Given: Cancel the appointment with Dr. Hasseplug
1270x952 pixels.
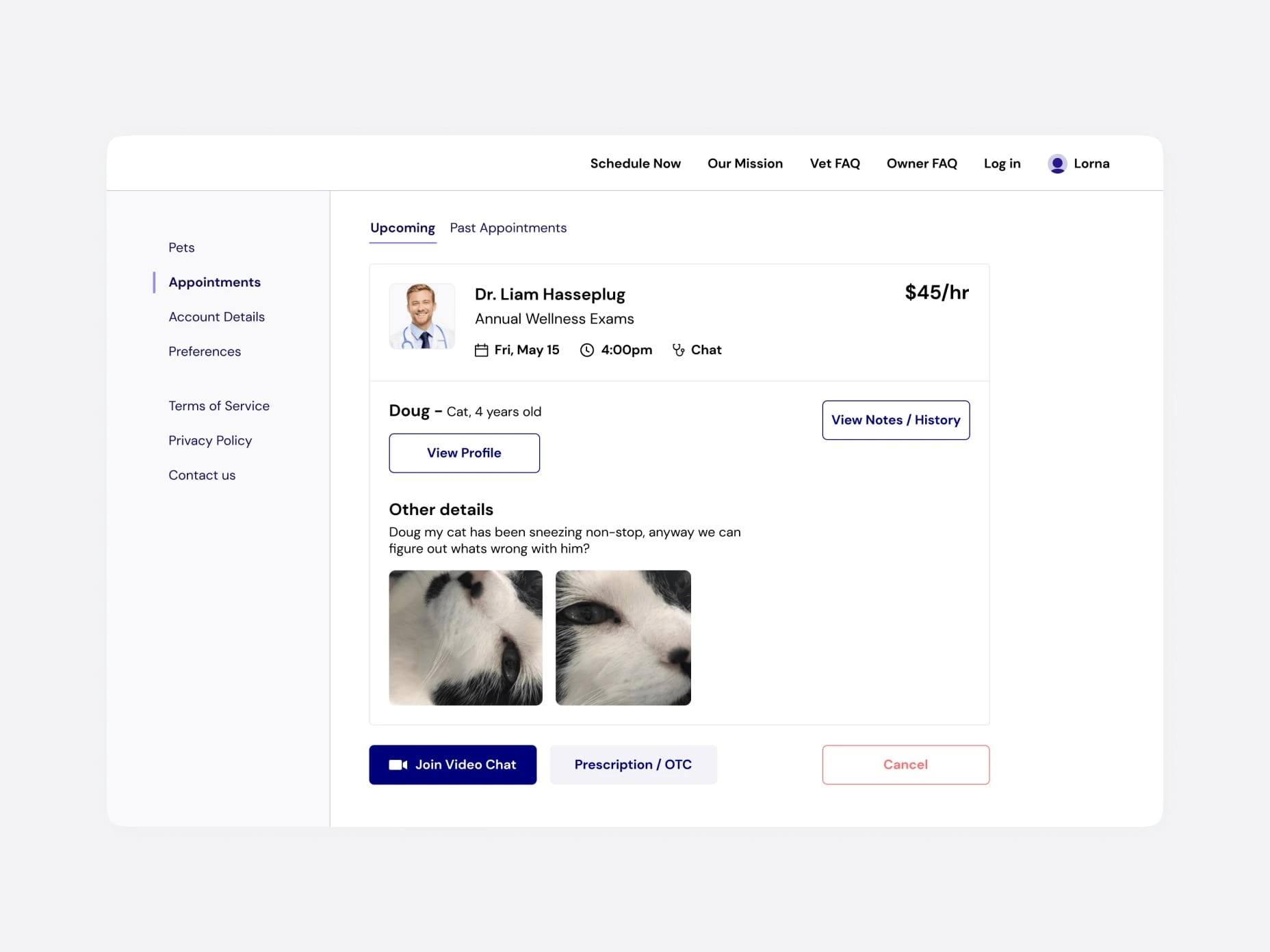Looking at the screenshot, I should (905, 765).
